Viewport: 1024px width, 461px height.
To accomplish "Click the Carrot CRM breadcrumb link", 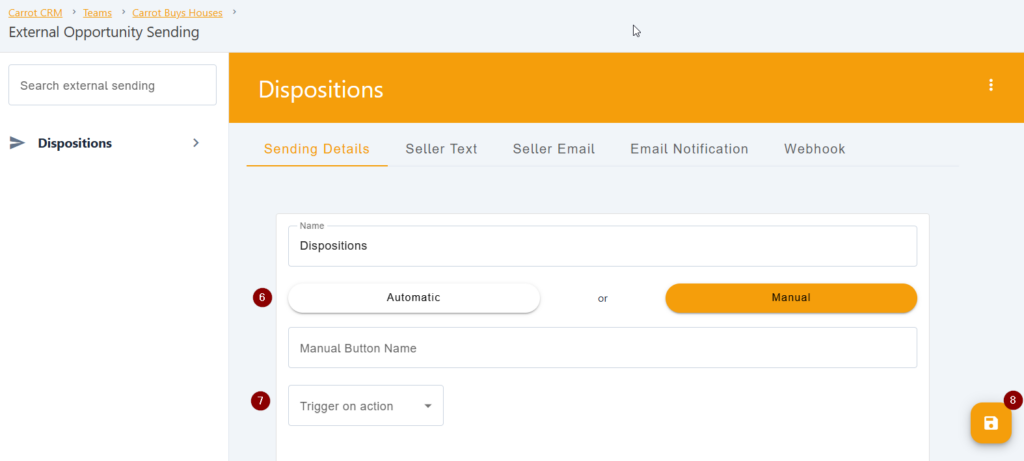I will [33, 12].
